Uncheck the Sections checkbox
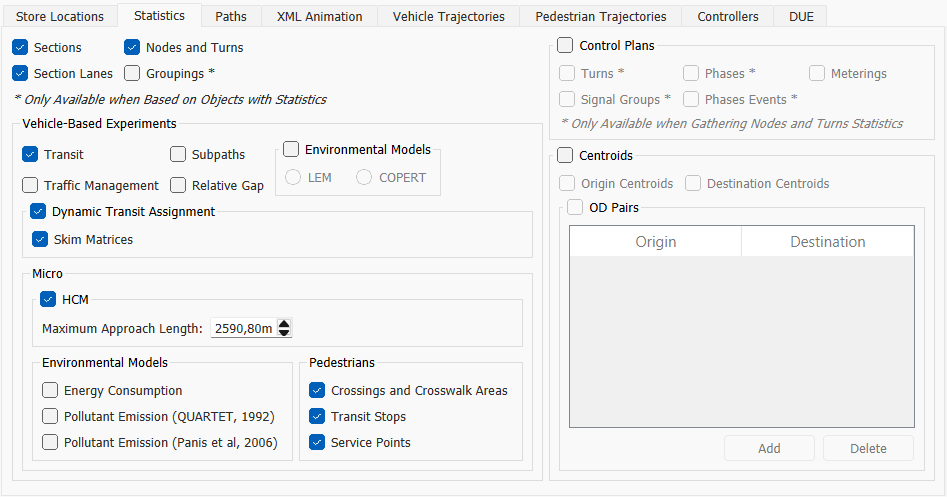The width and height of the screenshot is (947, 497). click(x=20, y=47)
